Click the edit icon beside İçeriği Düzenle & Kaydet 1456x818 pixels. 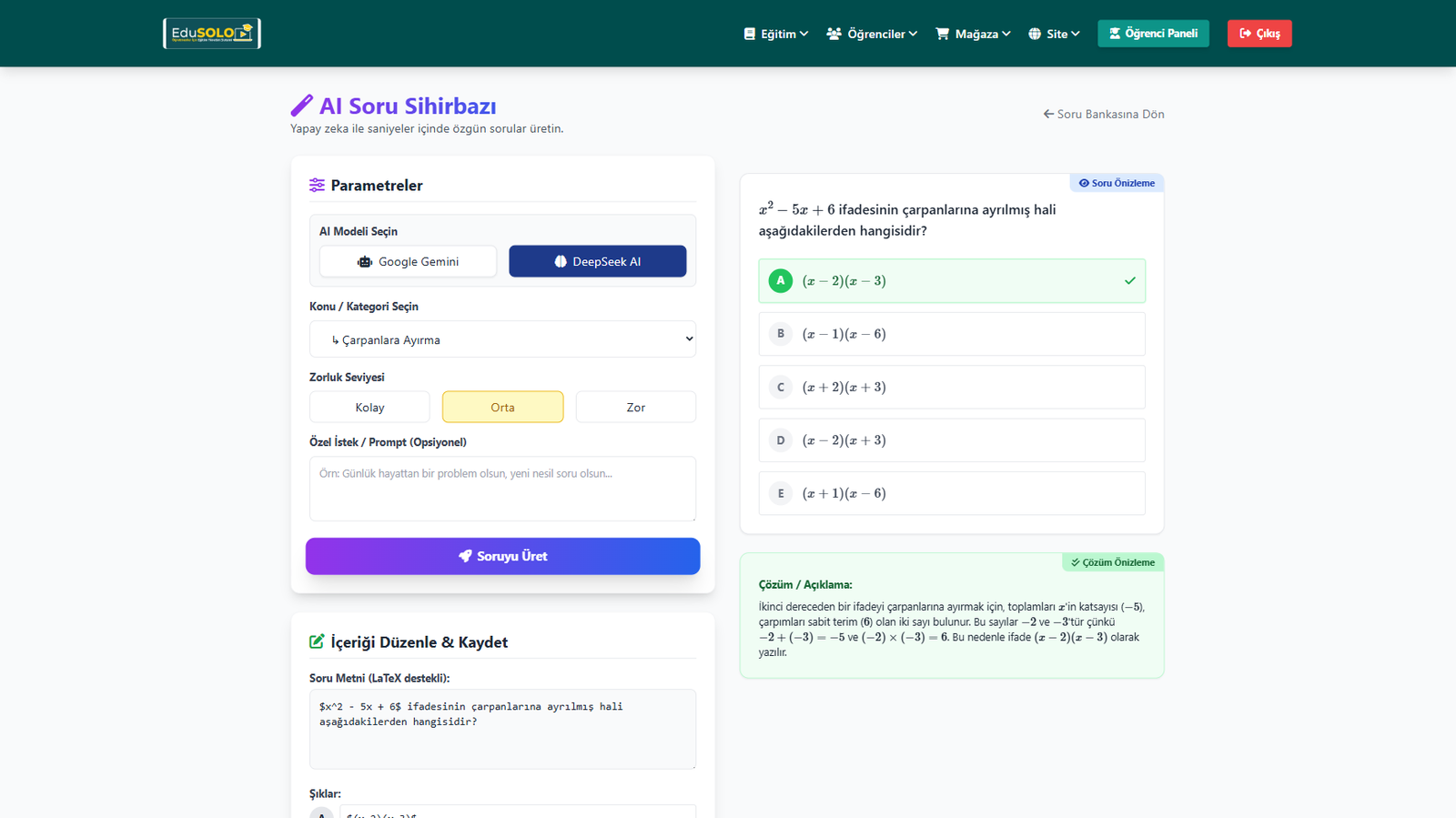[317, 641]
